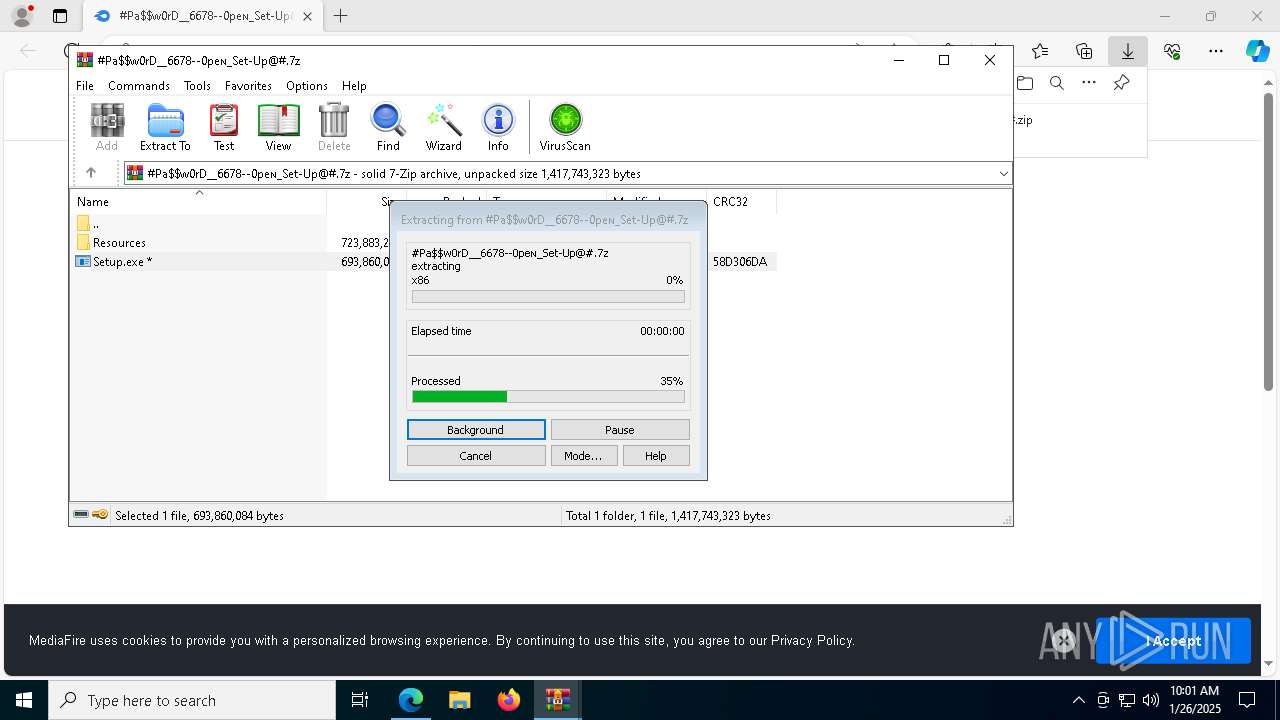Click the Add toolbar icon in WinRAR

107,127
